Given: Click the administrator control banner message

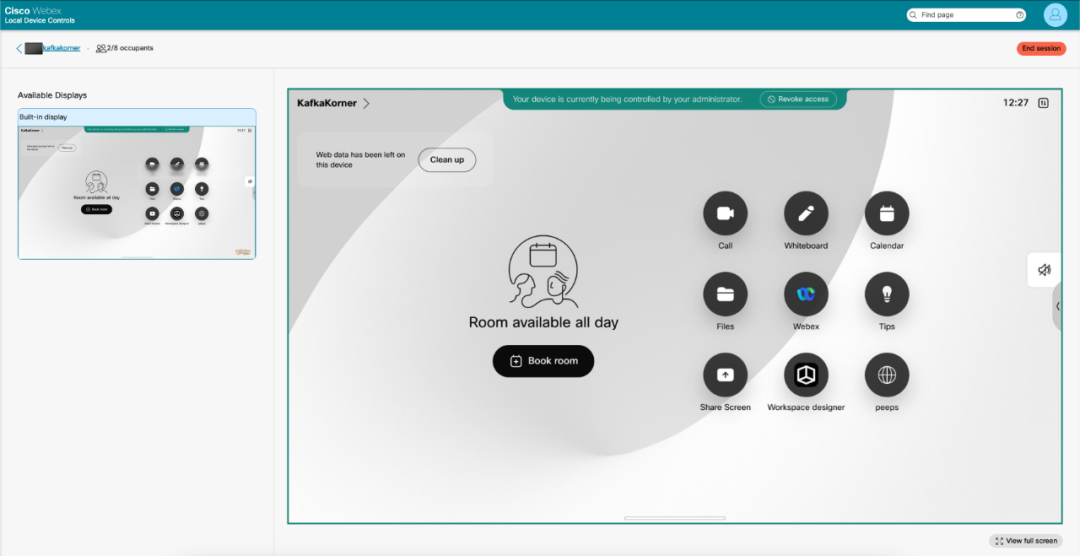Looking at the screenshot, I should click(627, 99).
